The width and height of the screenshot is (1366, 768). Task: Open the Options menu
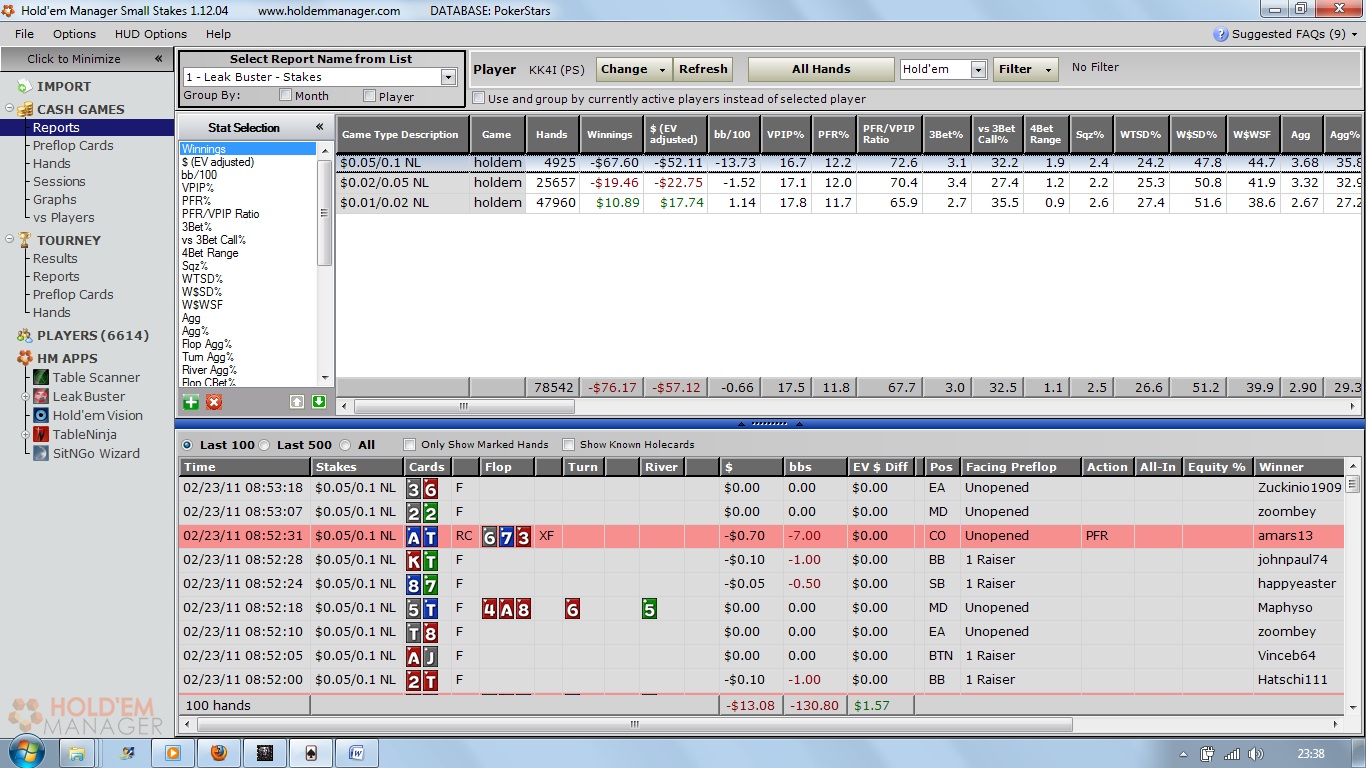click(75, 34)
